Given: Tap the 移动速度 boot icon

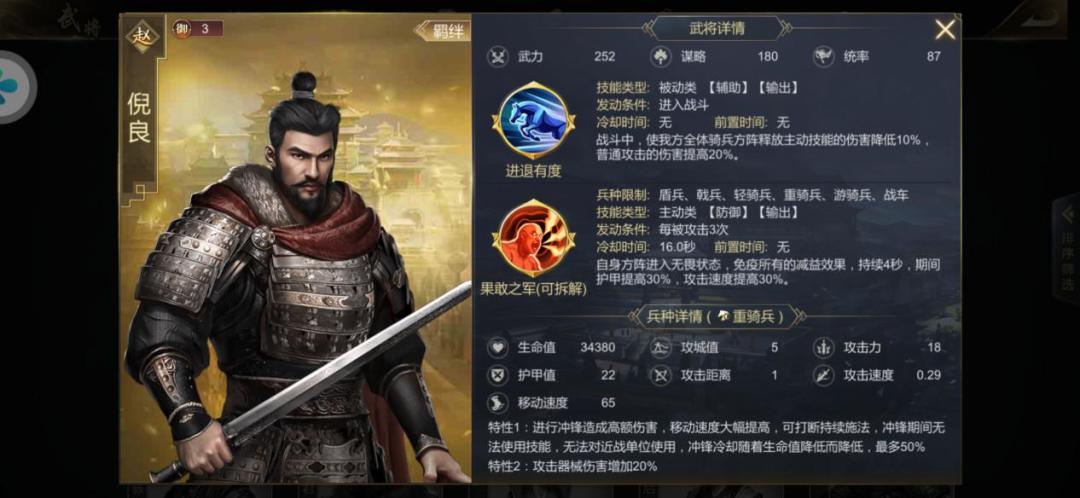Looking at the screenshot, I should [497, 403].
